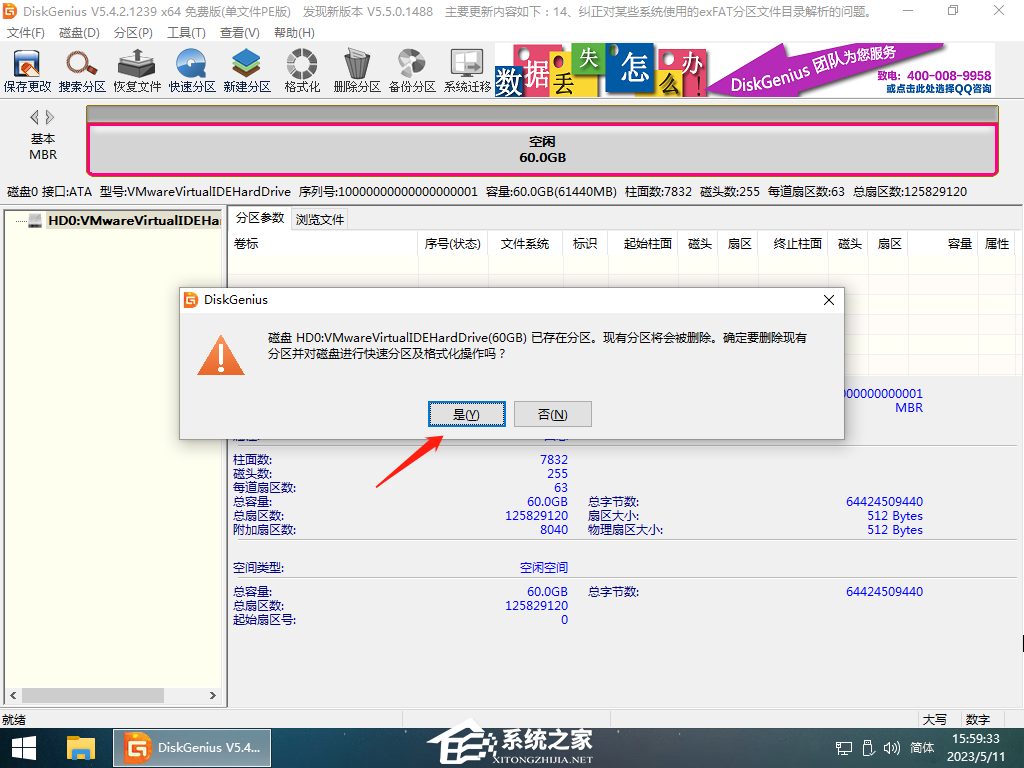Select the 60.0GB 空闲 disk region

(542, 150)
